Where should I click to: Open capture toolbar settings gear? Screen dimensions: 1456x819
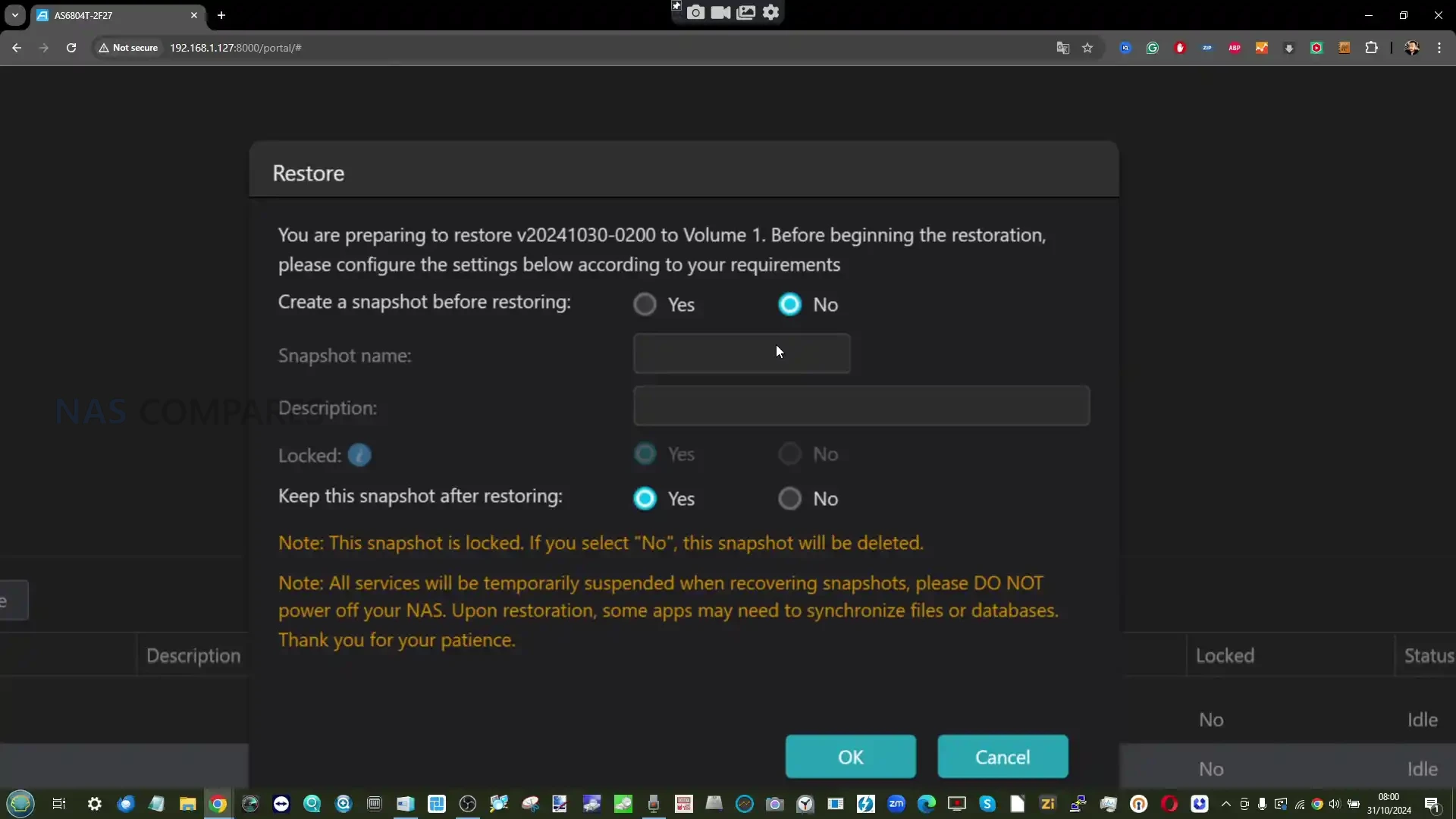(x=770, y=12)
